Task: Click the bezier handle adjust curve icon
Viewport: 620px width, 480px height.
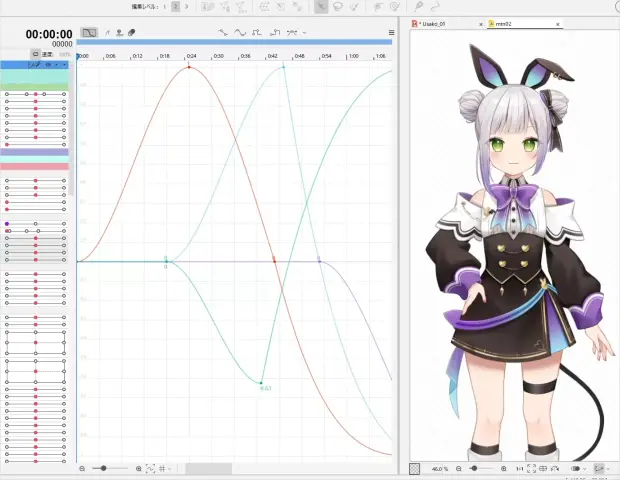Action: tap(292, 32)
